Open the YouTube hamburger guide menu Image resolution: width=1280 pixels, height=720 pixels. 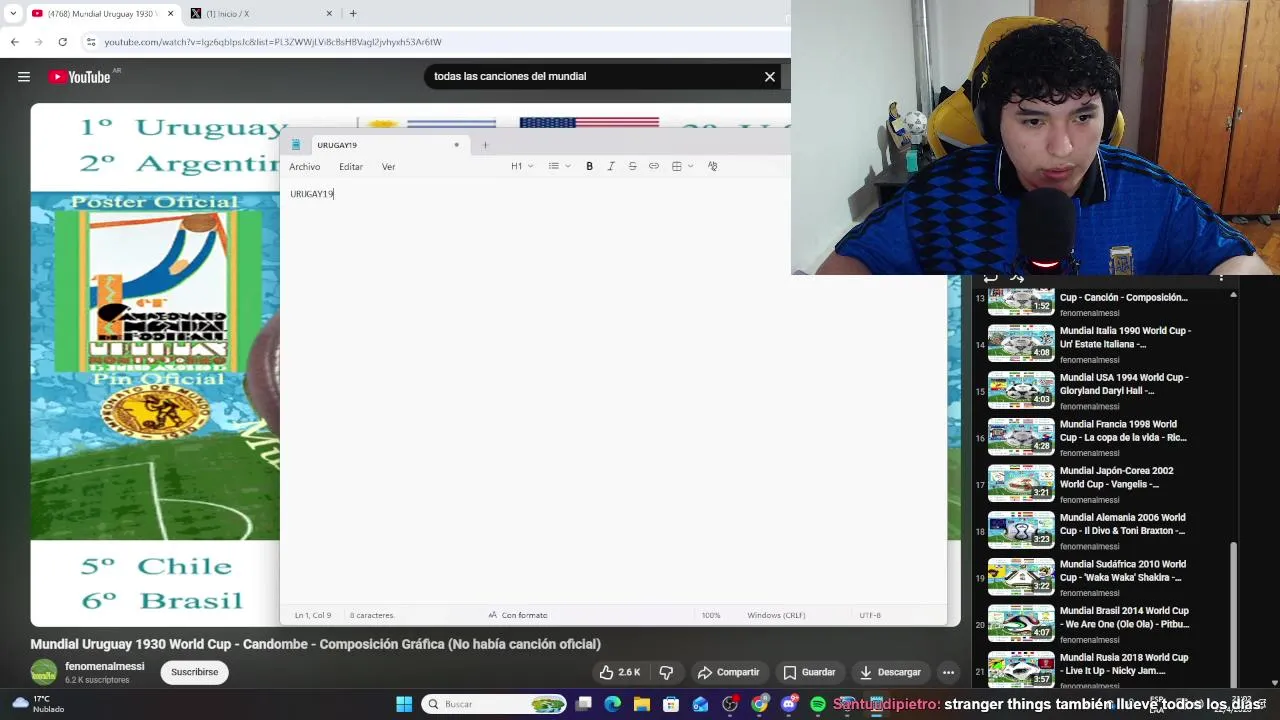click(x=24, y=77)
